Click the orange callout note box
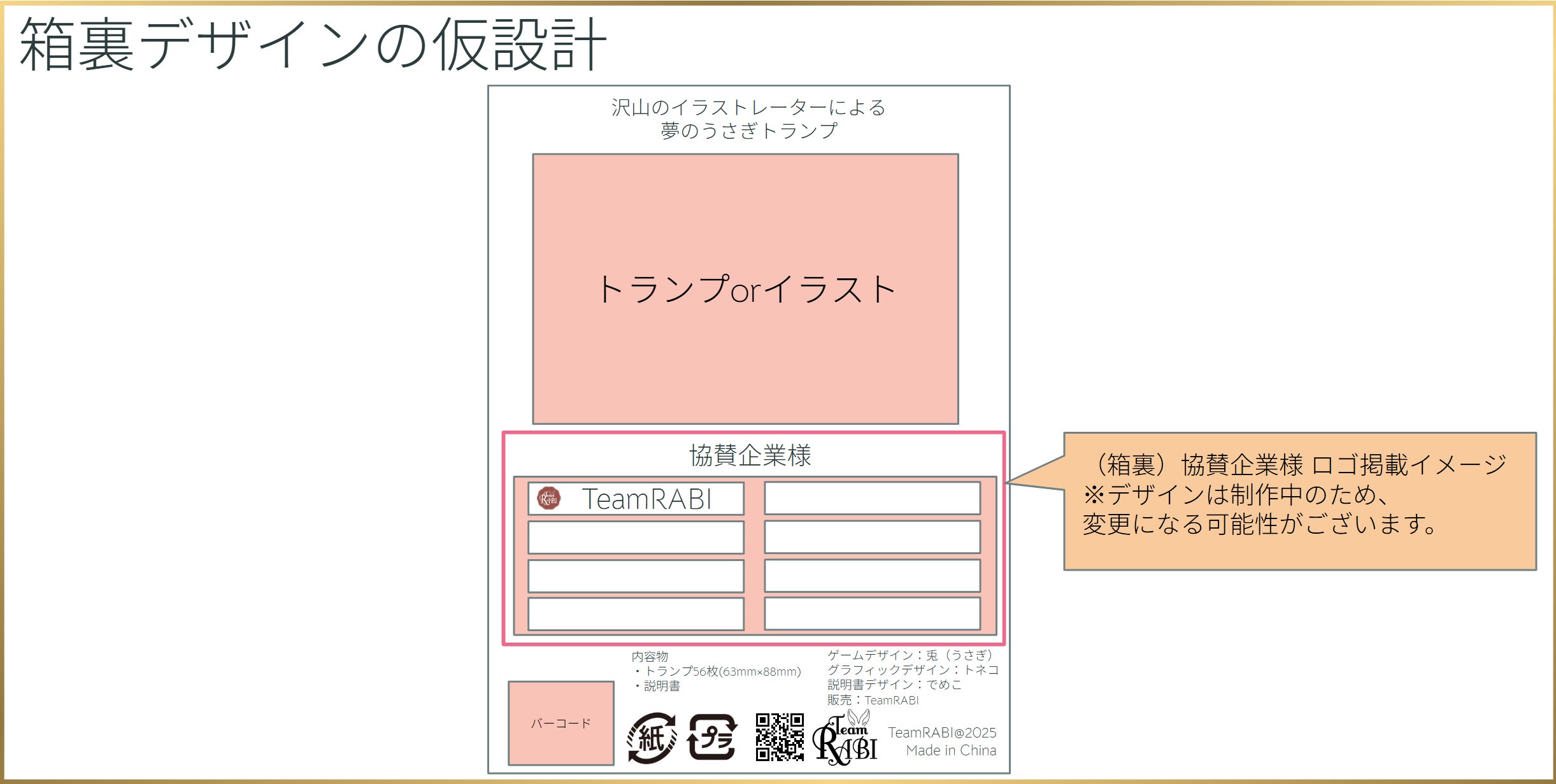Image resolution: width=1556 pixels, height=784 pixels. [1299, 501]
